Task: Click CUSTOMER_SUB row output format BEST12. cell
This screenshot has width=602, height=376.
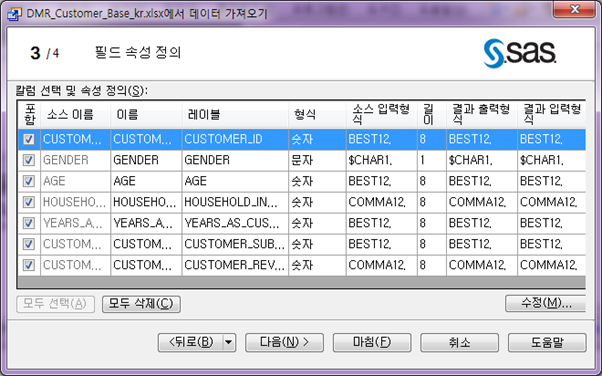Action: (x=482, y=244)
